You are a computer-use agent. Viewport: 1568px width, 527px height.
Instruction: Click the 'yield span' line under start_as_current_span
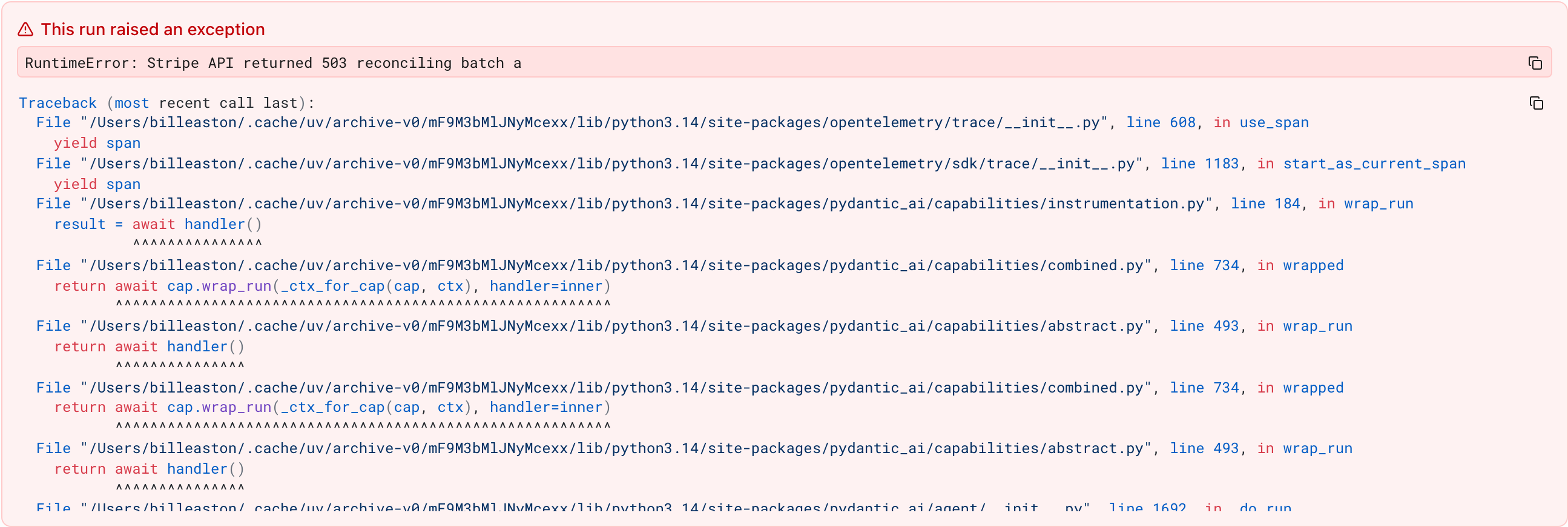click(97, 184)
